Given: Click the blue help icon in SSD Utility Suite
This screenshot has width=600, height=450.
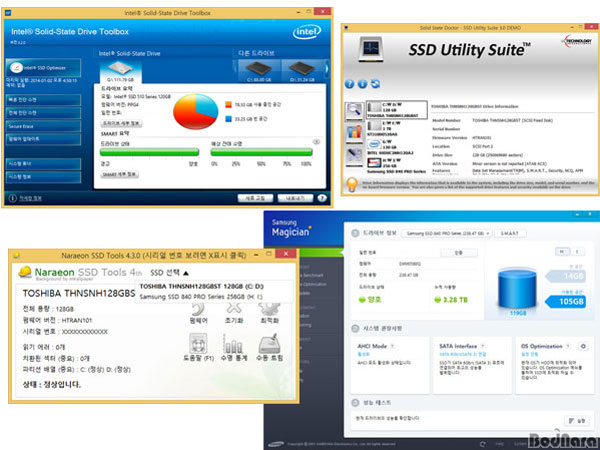Looking at the screenshot, I should pos(349,84).
